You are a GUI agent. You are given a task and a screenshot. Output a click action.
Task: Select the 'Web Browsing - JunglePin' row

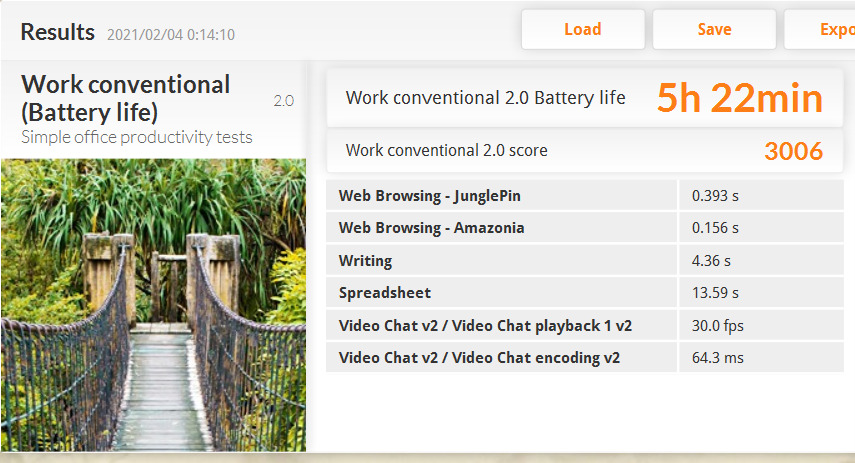click(585, 195)
